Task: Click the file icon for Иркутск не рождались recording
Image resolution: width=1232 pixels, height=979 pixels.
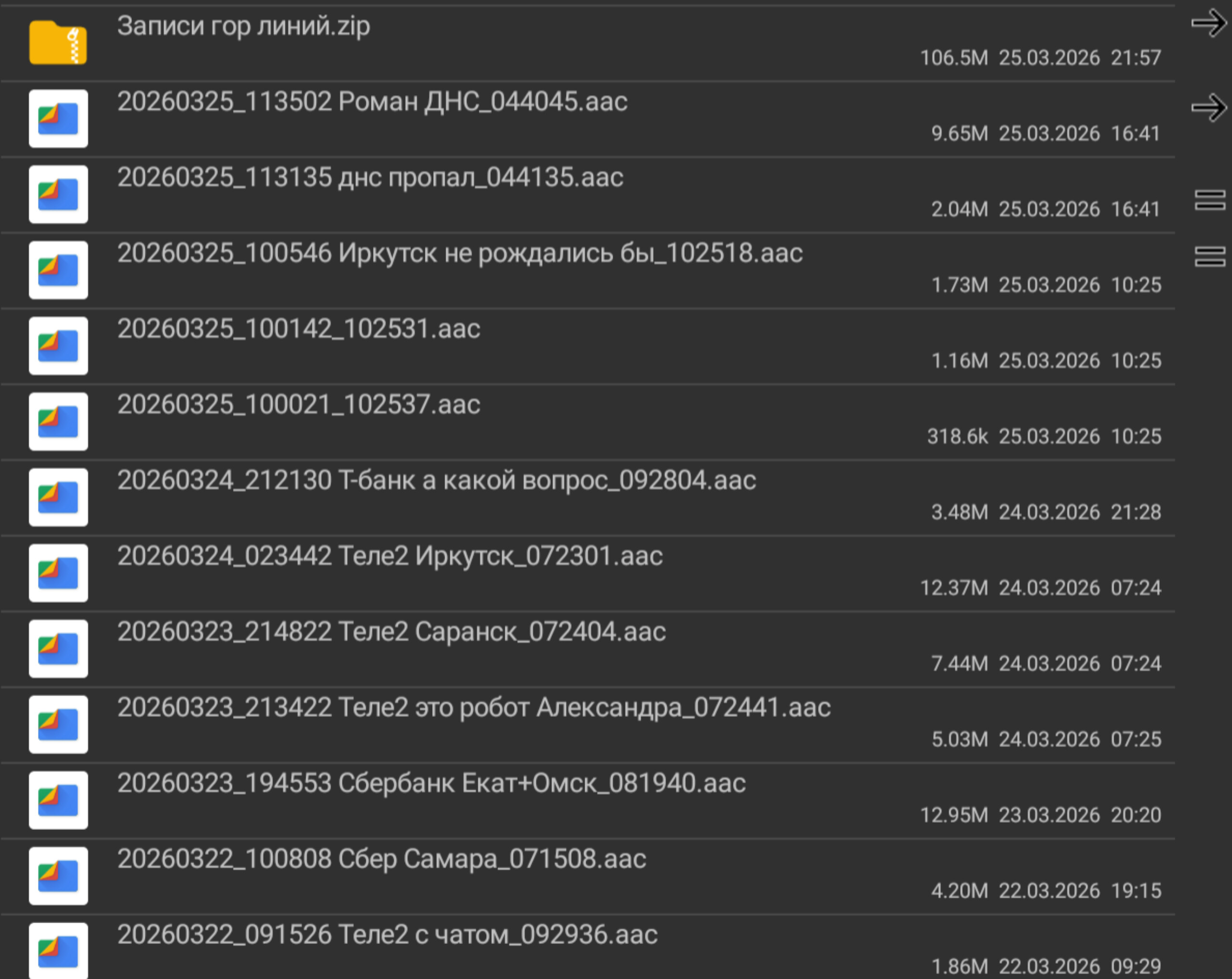Action: pyautogui.click(x=58, y=270)
